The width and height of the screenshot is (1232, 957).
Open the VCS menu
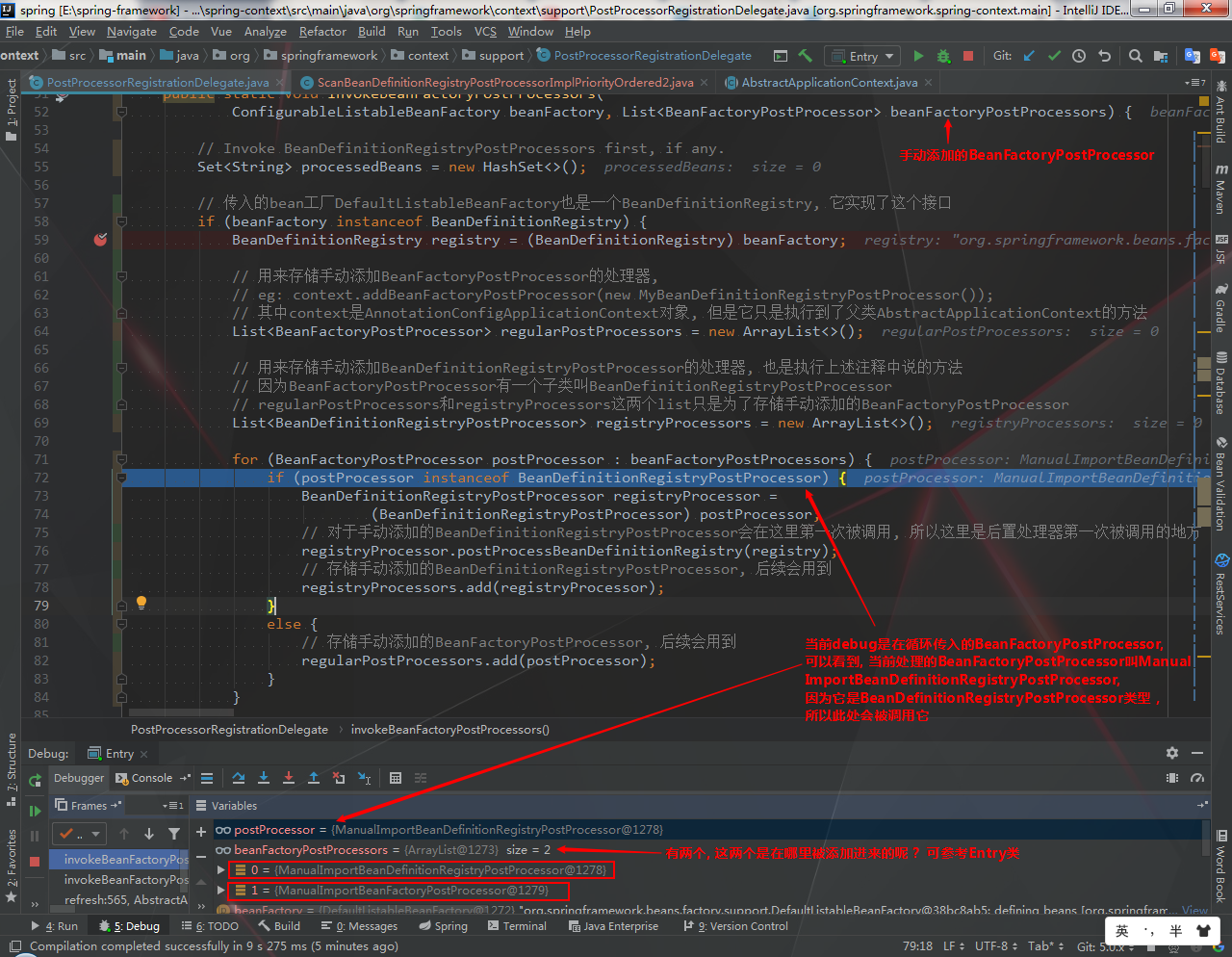coord(485,32)
